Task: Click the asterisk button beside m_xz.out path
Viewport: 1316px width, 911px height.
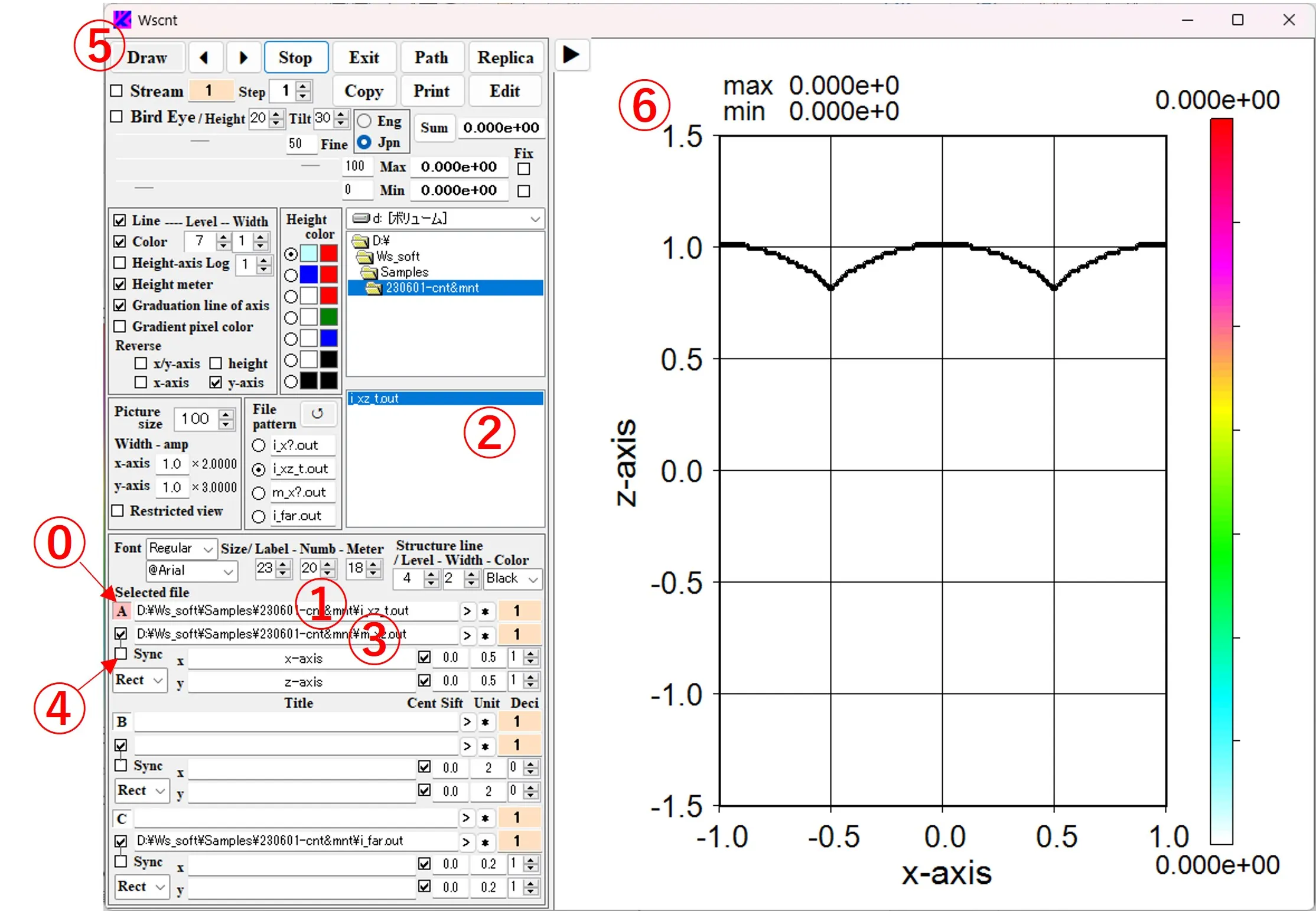Action: pos(486,635)
